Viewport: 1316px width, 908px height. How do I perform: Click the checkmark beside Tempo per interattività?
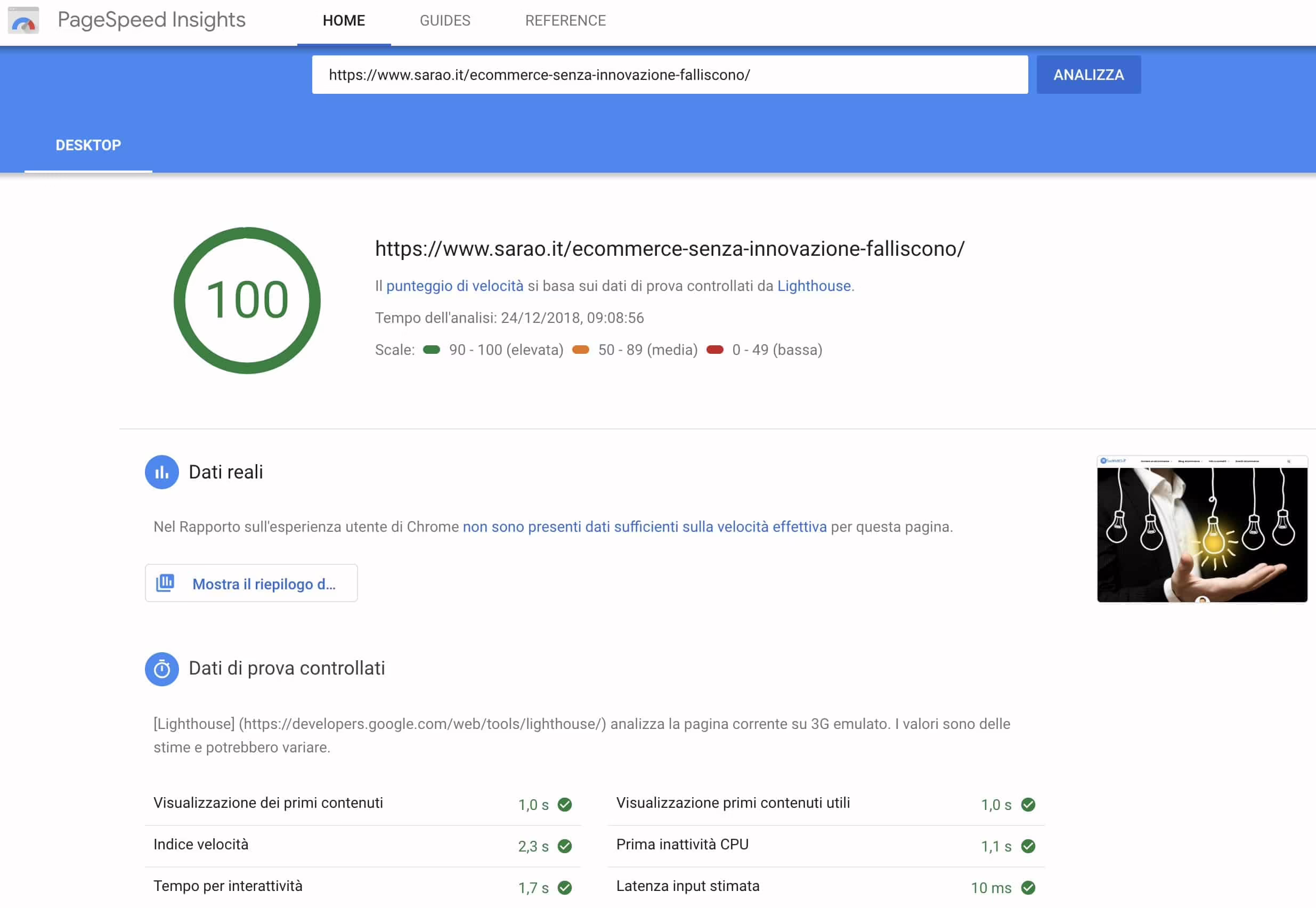(x=565, y=887)
